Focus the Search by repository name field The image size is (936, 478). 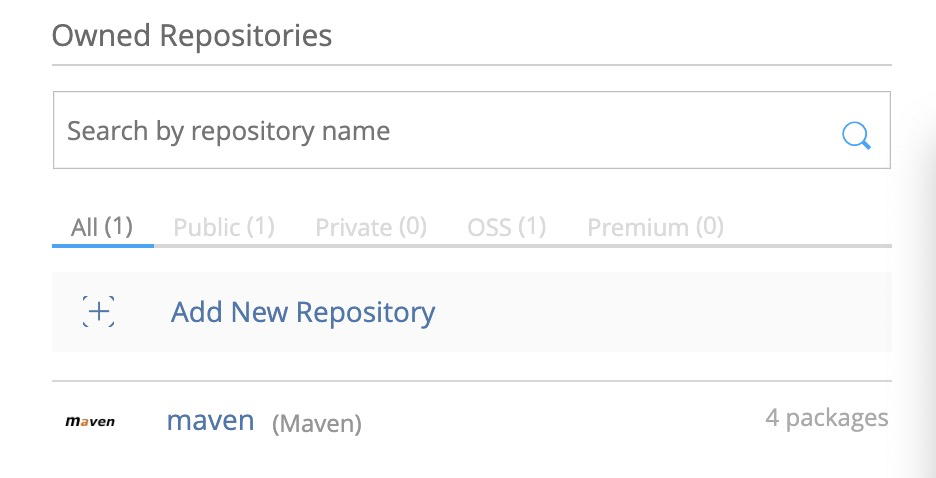coord(440,131)
